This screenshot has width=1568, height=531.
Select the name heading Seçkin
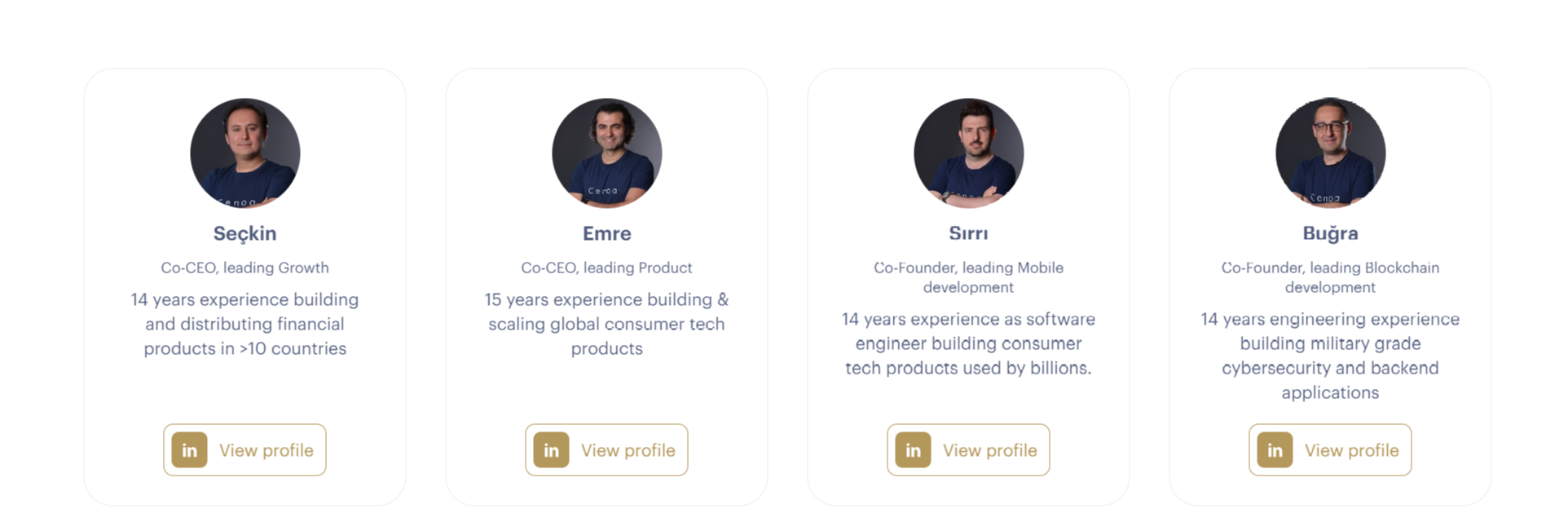(245, 234)
